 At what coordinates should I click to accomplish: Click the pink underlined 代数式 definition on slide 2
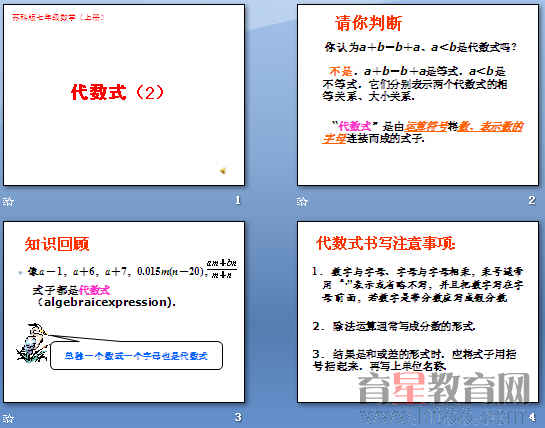[x=355, y=126]
